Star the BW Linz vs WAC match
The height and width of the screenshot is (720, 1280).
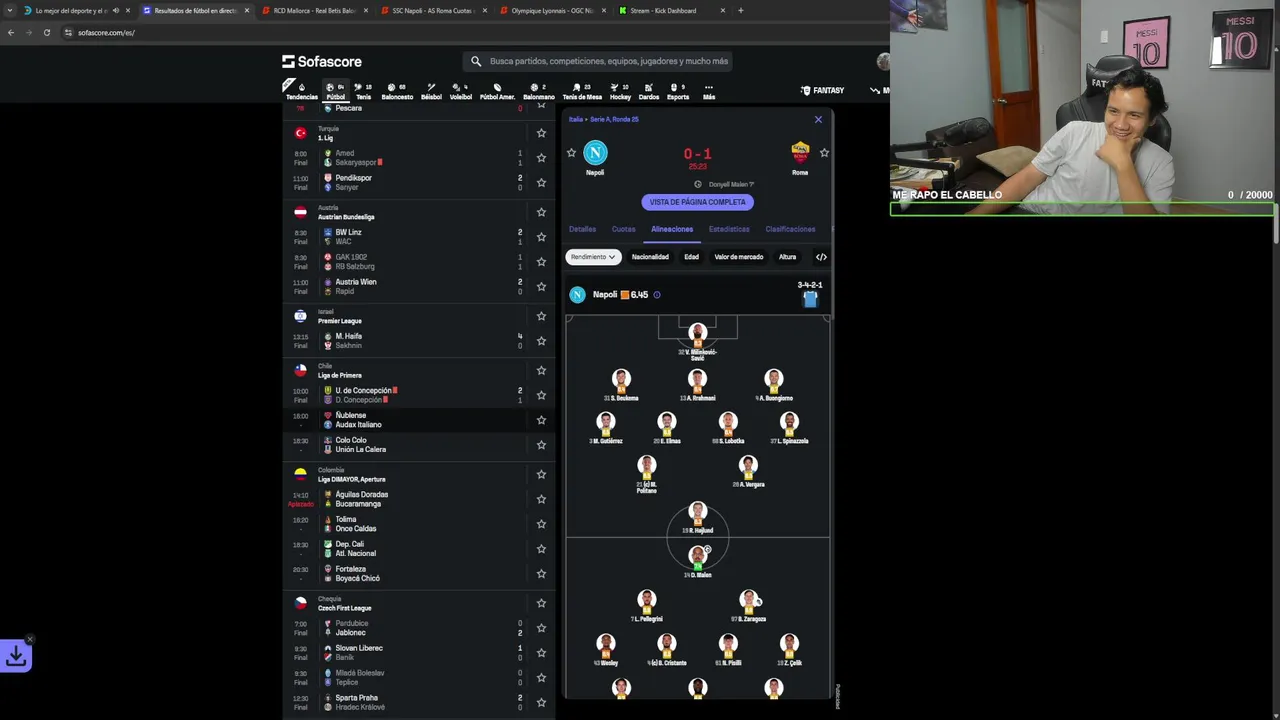pyautogui.click(x=541, y=237)
